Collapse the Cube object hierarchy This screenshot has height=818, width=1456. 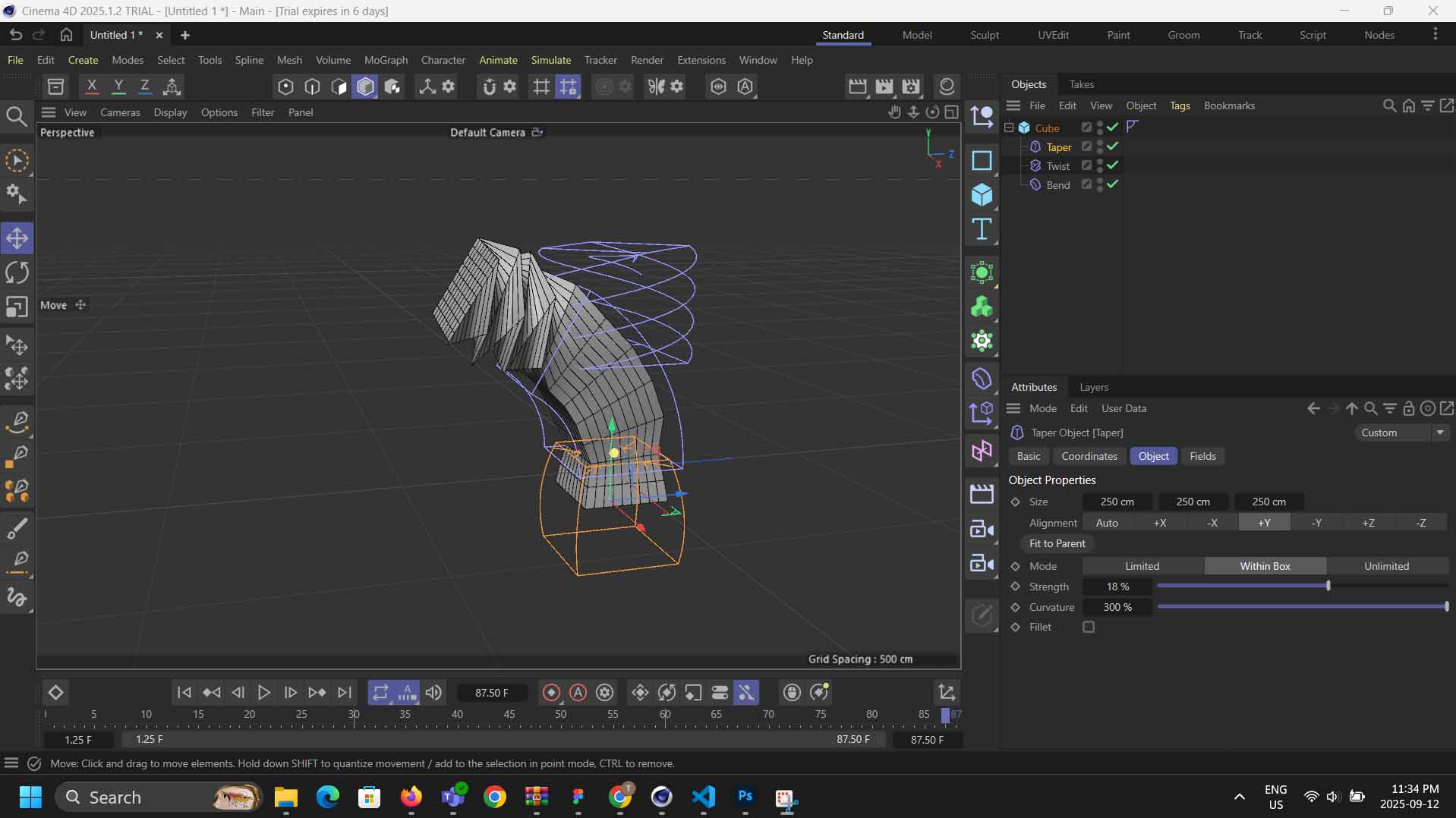[x=1009, y=127]
